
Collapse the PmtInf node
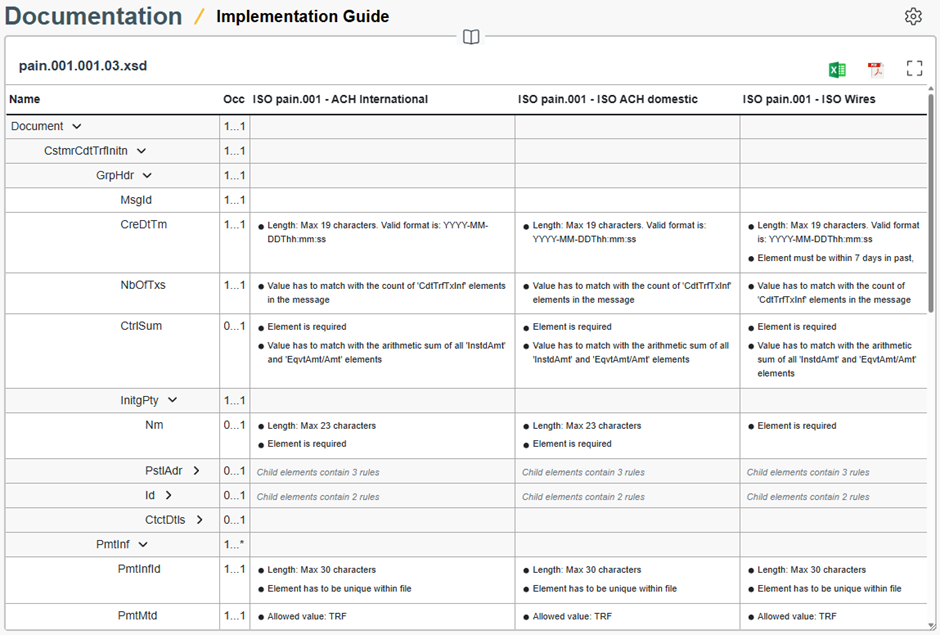pyautogui.click(x=143, y=545)
